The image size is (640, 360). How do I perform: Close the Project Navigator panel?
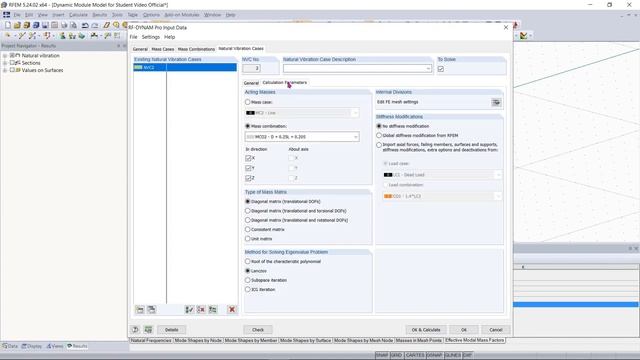[x=124, y=46]
